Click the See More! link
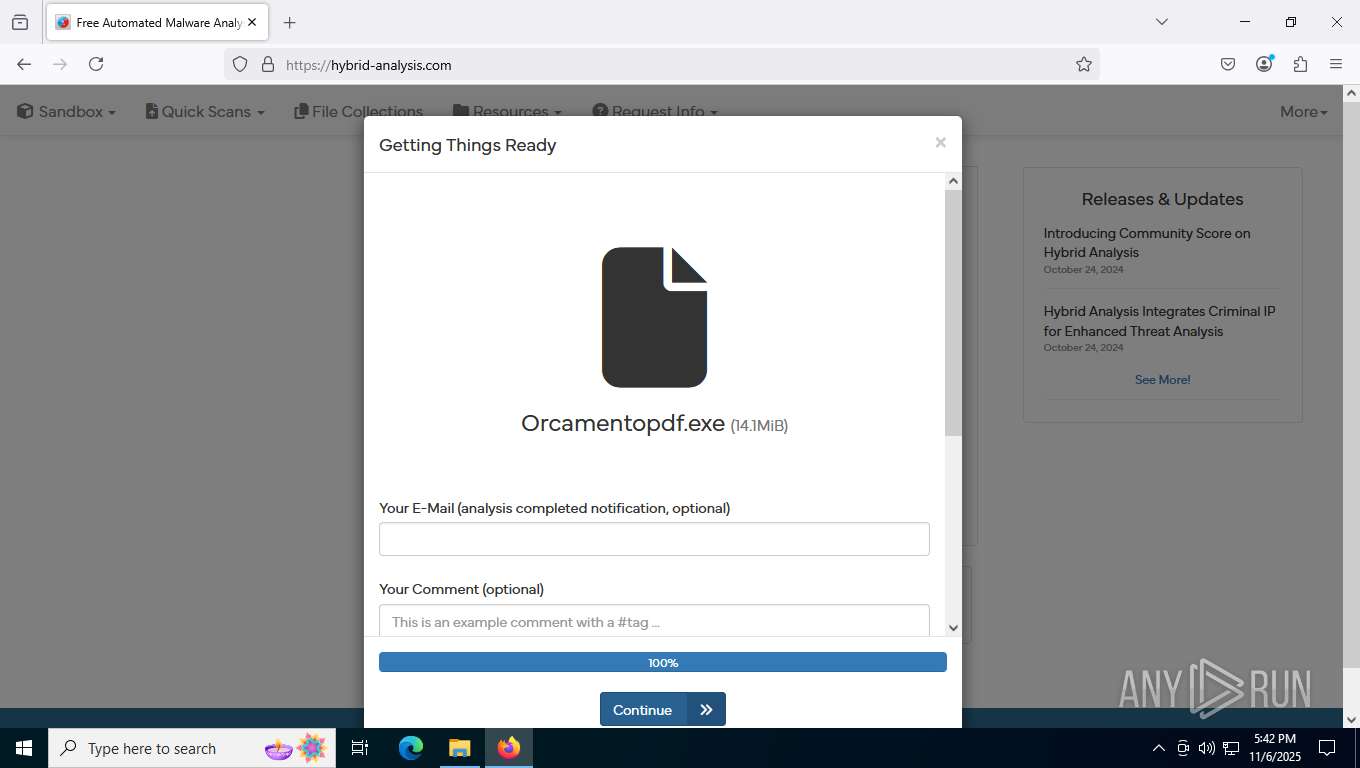1360x768 pixels. [1162, 380]
